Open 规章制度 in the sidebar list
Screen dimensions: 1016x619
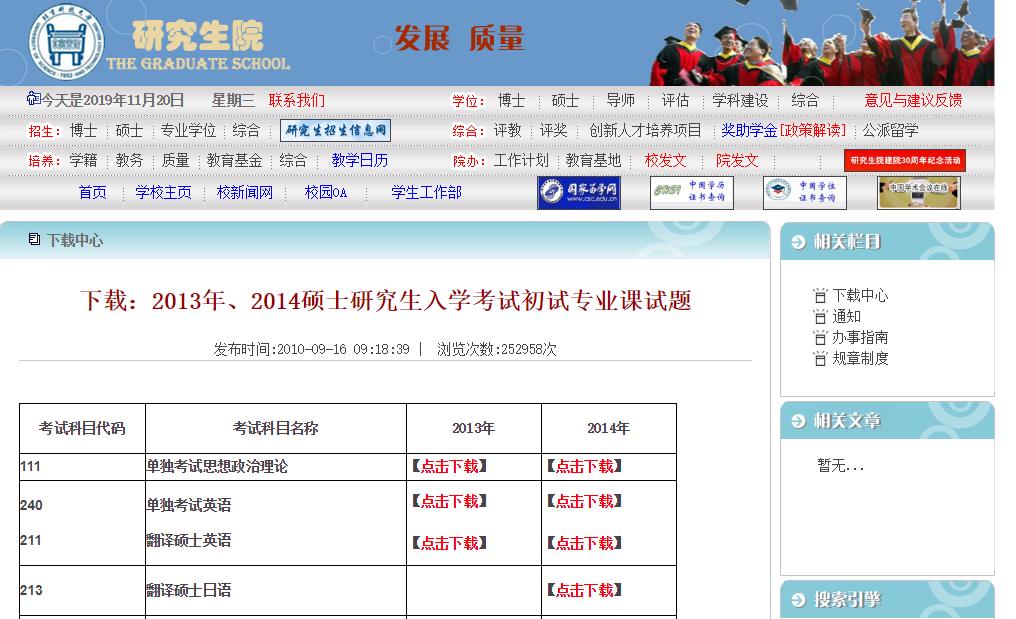(860, 358)
